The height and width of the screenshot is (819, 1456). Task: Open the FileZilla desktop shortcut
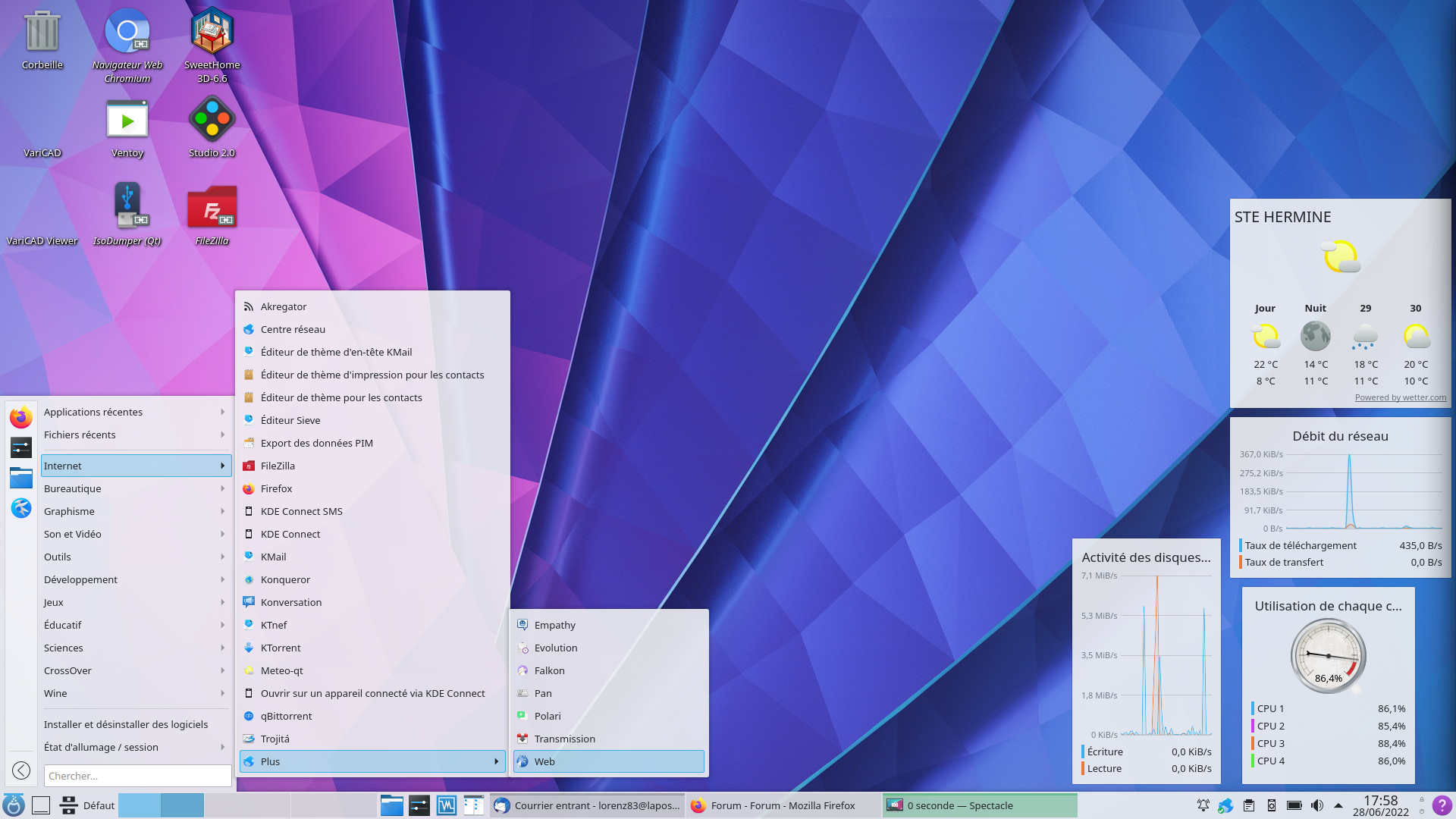[x=212, y=214]
